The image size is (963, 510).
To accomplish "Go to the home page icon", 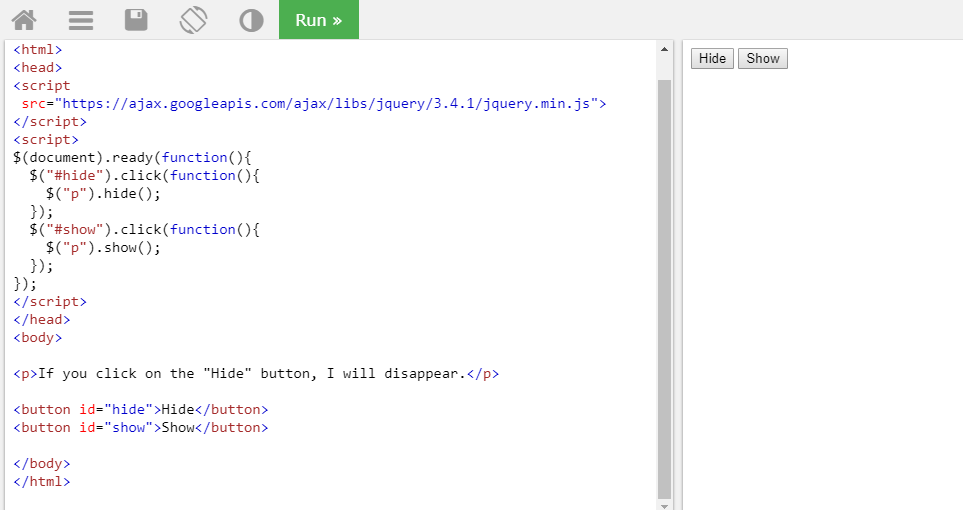I will (x=25, y=20).
